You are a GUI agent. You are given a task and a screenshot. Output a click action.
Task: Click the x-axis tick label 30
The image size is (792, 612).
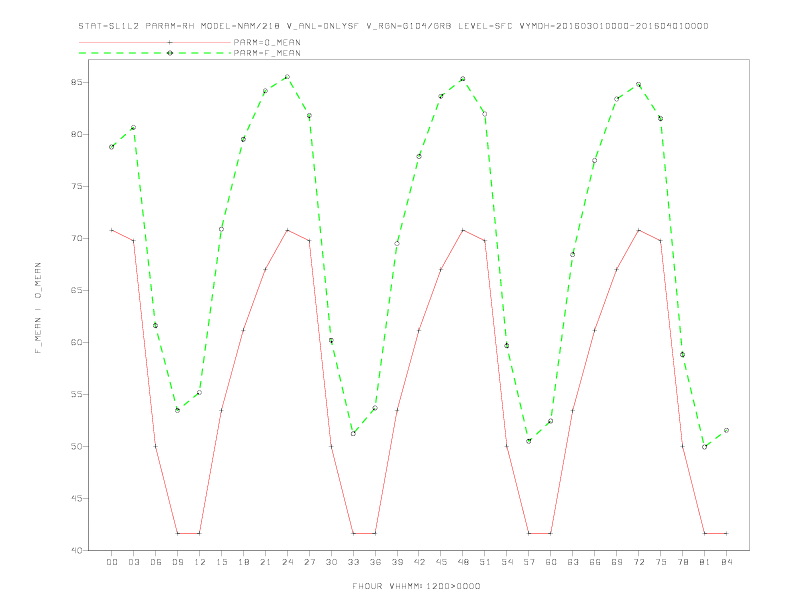(331, 562)
